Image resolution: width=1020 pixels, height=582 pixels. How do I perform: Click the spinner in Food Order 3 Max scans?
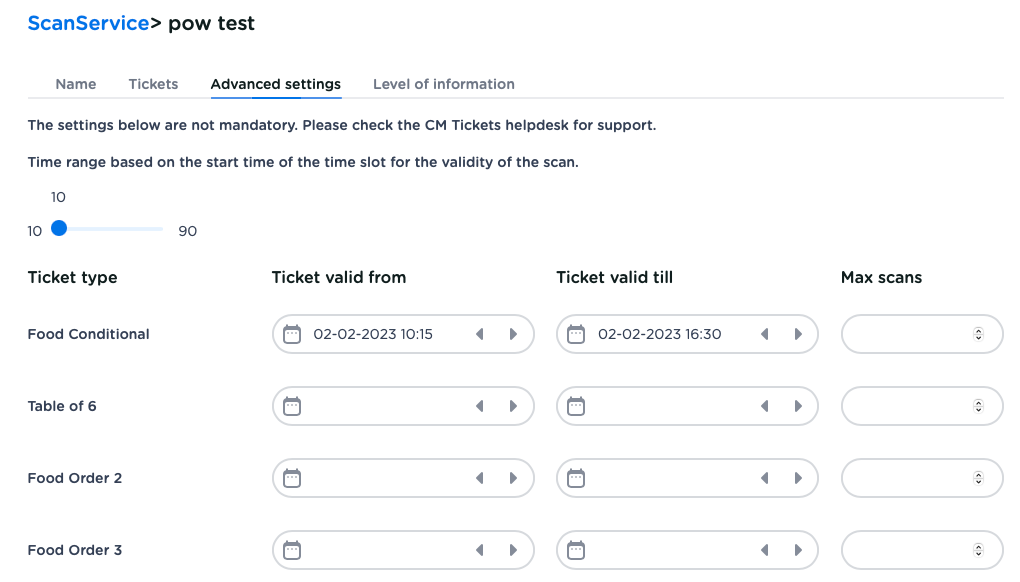[x=979, y=550]
